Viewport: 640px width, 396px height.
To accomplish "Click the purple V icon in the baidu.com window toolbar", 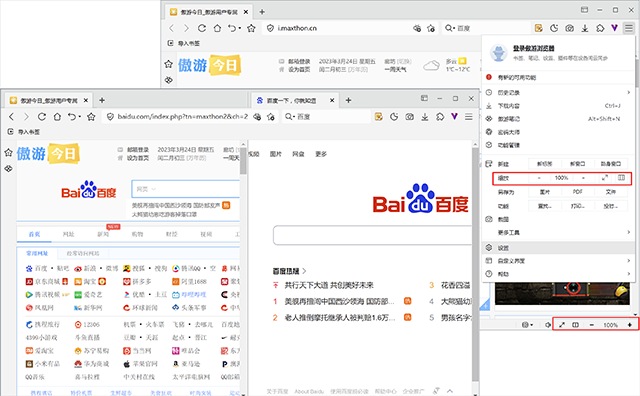I will [454, 117].
